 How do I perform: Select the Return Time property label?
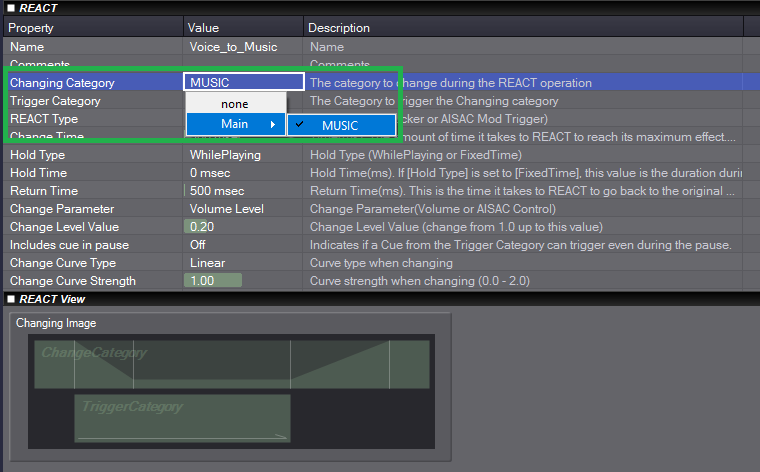[44, 191]
